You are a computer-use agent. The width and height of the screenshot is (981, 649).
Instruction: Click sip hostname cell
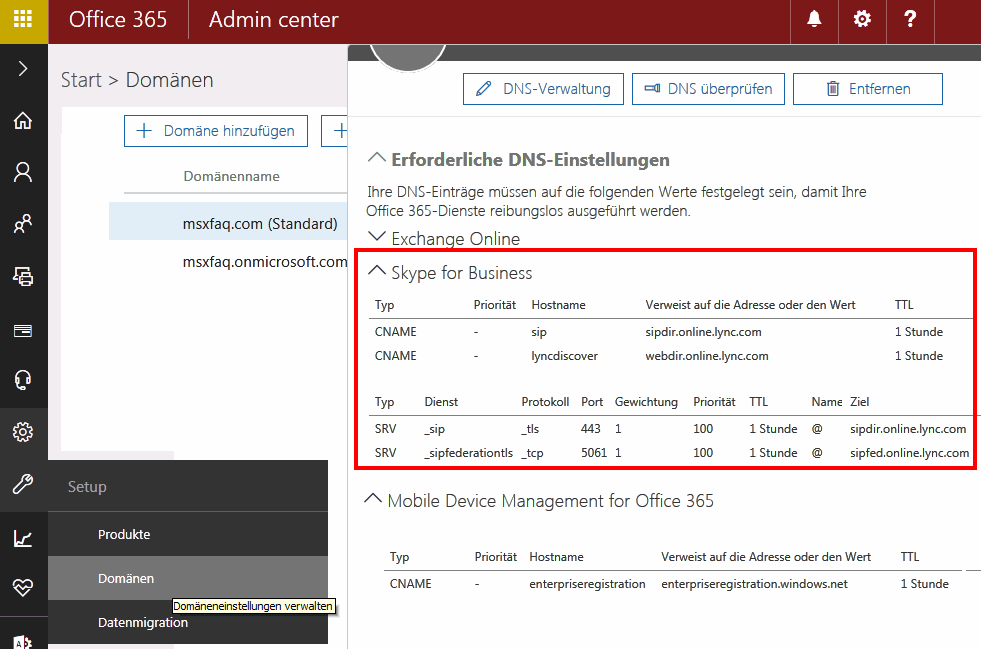539,332
